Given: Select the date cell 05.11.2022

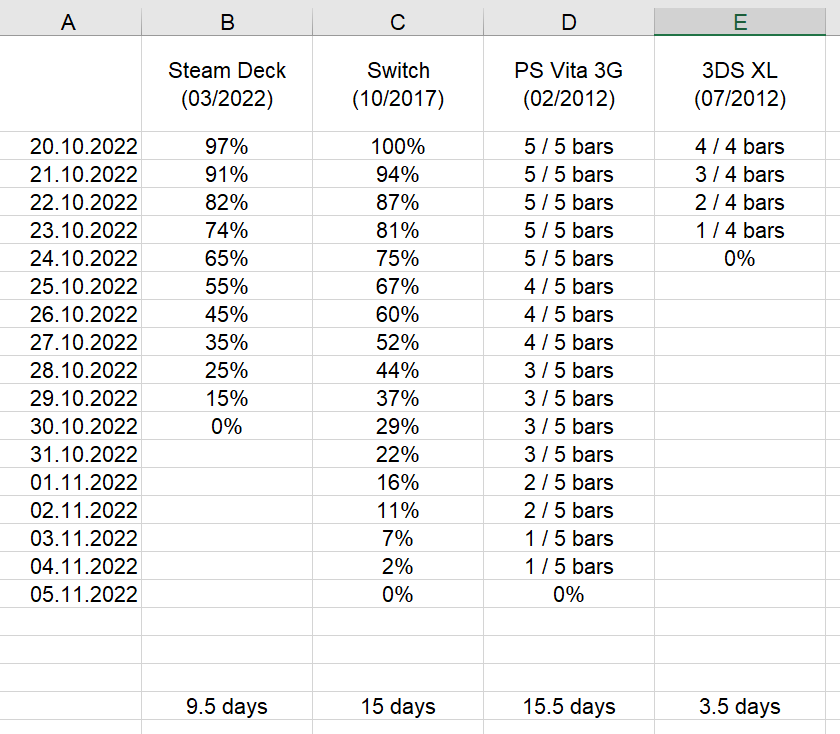Looking at the screenshot, I should point(70,594).
